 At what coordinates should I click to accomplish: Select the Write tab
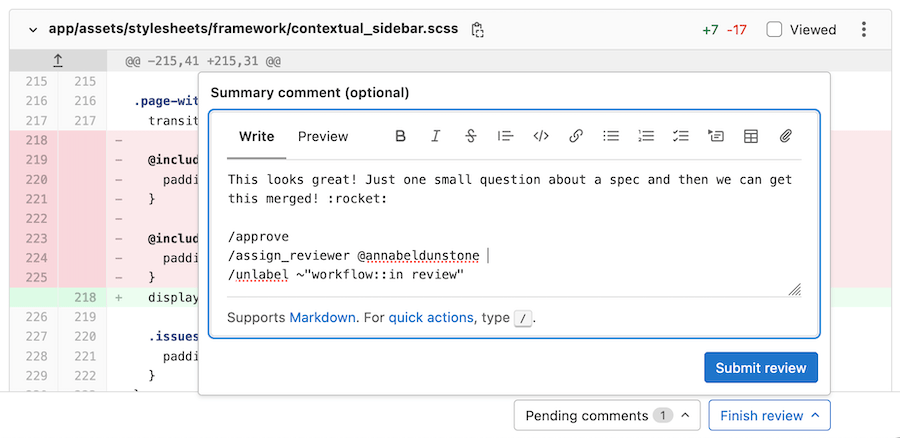point(256,136)
